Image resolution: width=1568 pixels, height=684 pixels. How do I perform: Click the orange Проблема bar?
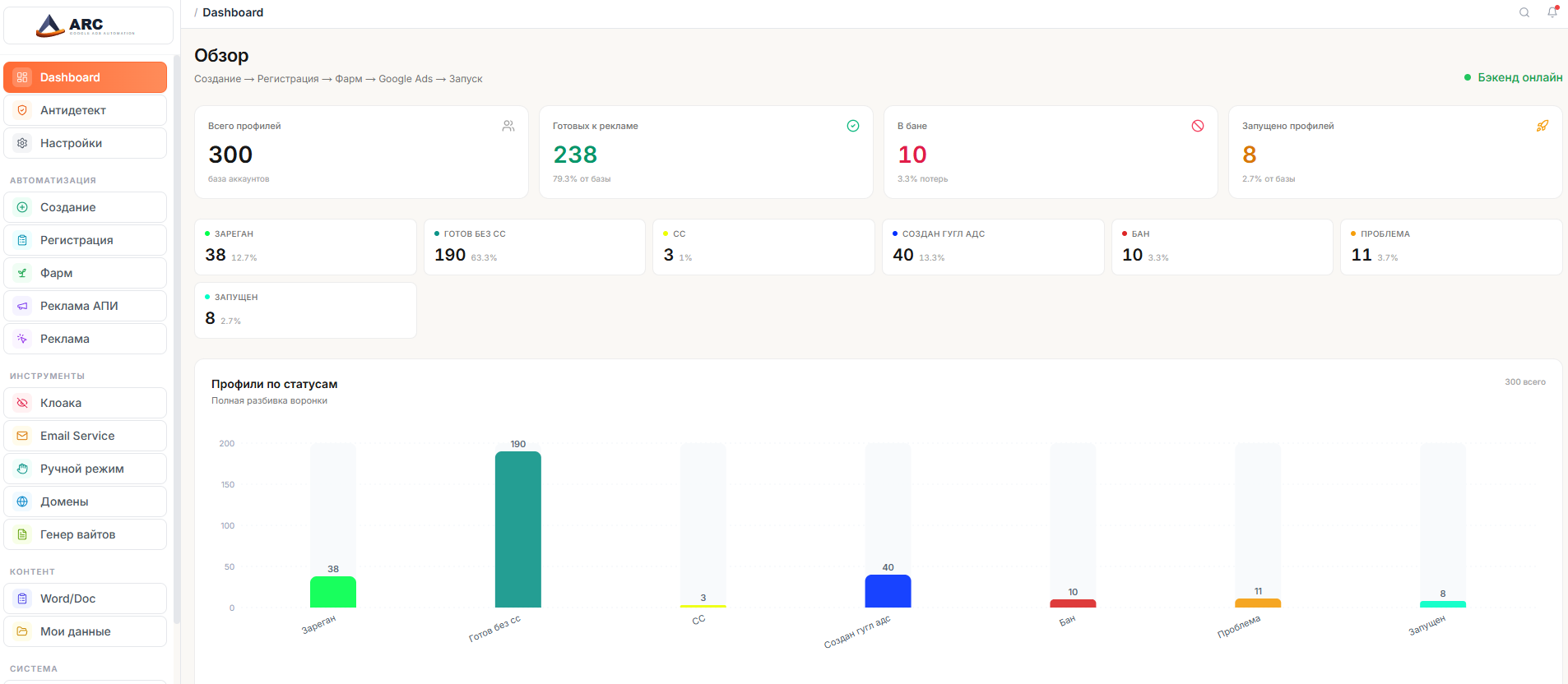click(1258, 603)
